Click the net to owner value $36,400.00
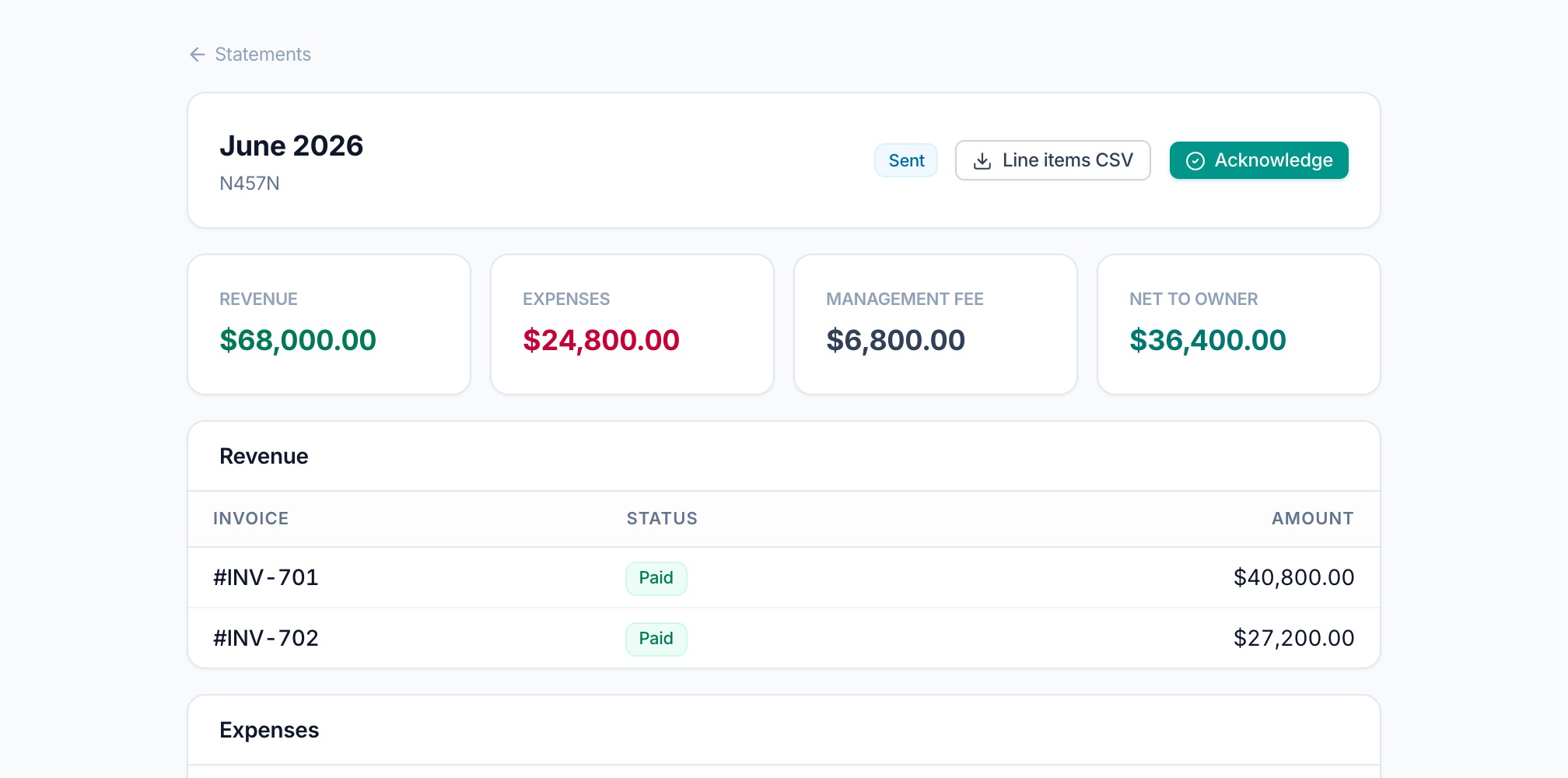This screenshot has width=1568, height=778. click(x=1208, y=340)
